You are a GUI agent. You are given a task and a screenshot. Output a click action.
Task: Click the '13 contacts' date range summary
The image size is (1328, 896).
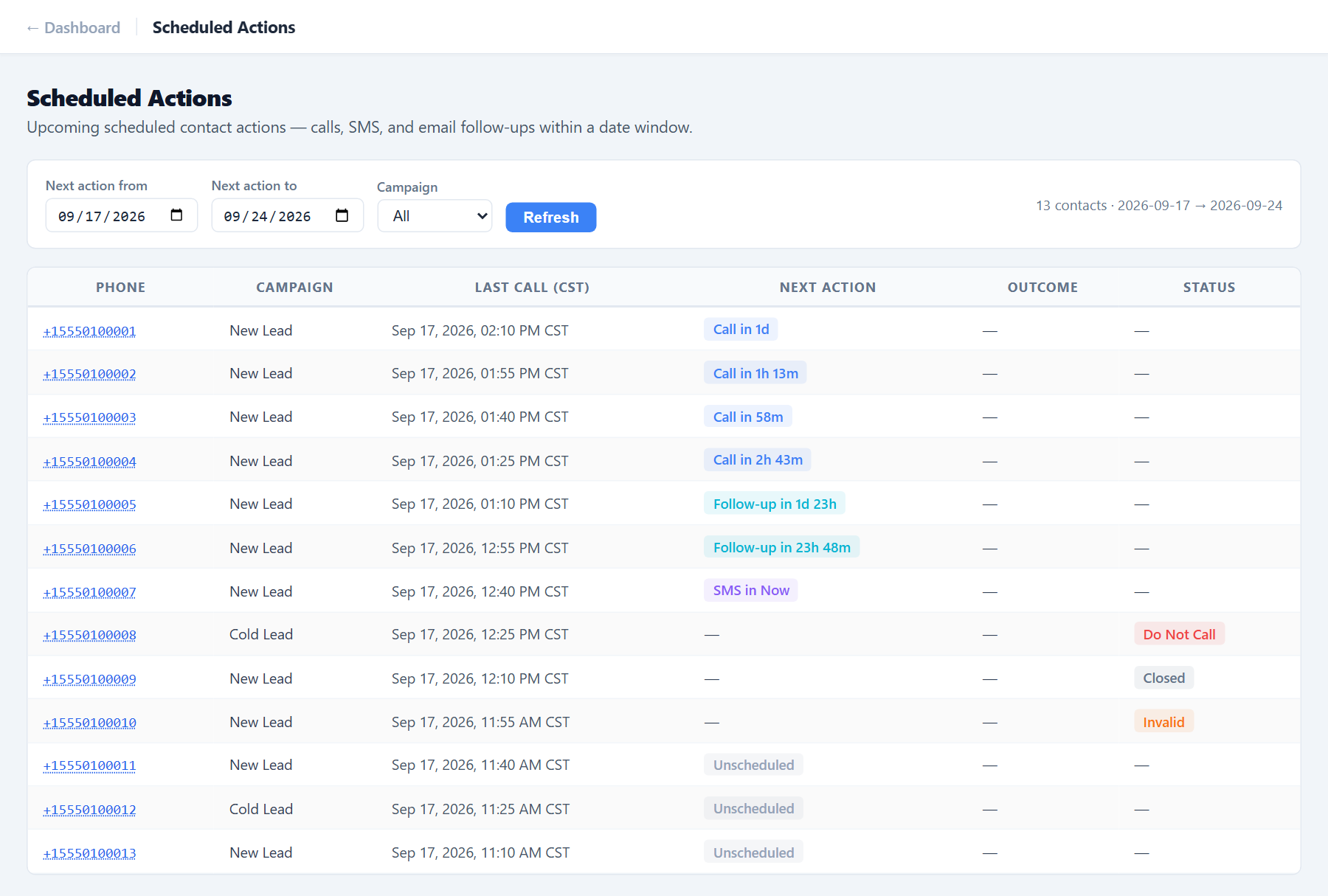click(x=1159, y=205)
